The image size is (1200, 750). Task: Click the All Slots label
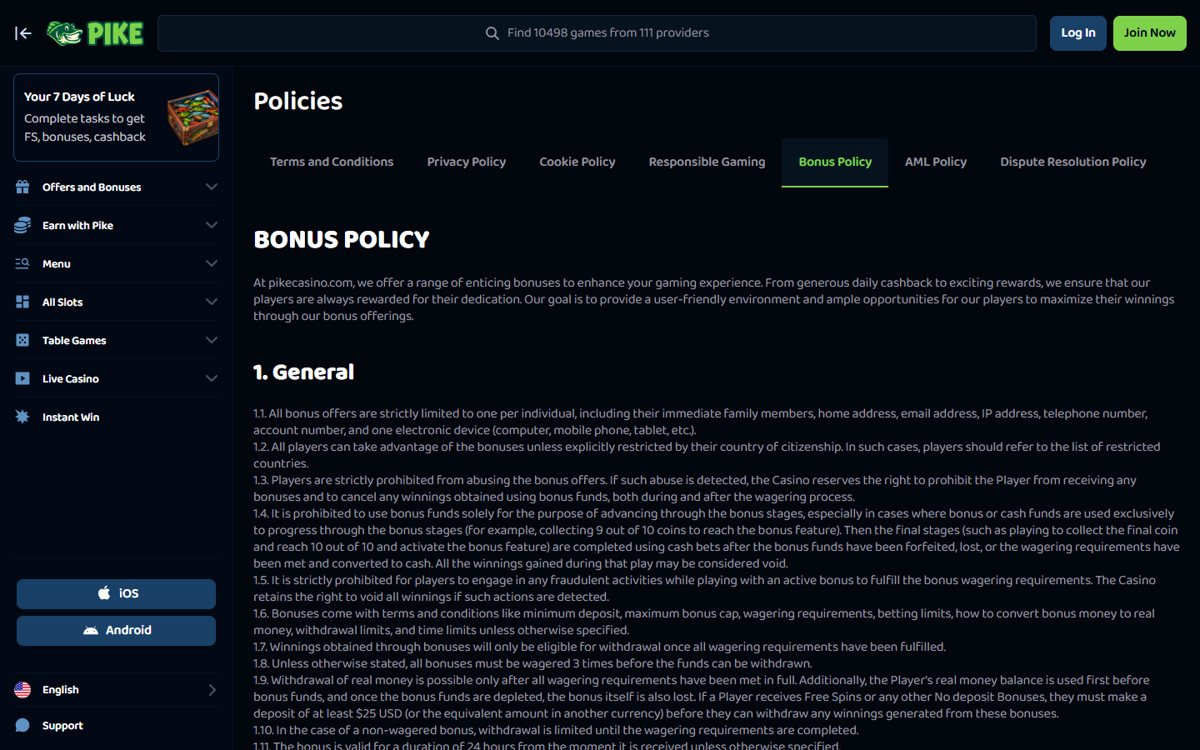(63, 302)
